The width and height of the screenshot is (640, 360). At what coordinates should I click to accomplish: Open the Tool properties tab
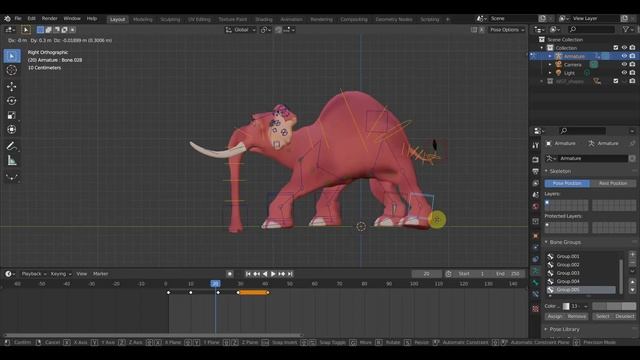(x=536, y=146)
